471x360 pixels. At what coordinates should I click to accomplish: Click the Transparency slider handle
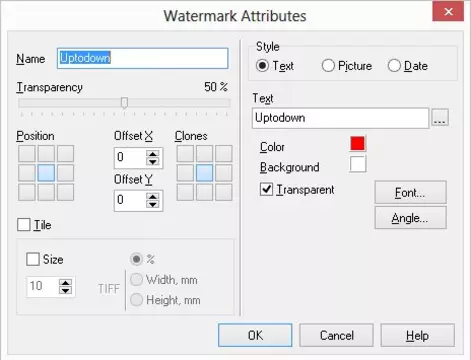tap(124, 103)
